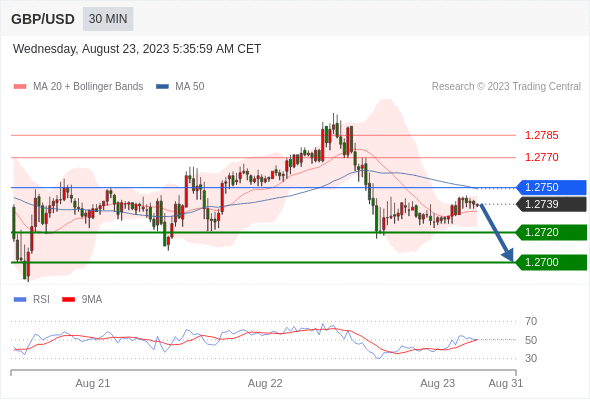Select the 1.2739 current price tag
This screenshot has width=590, height=400.
[551, 204]
